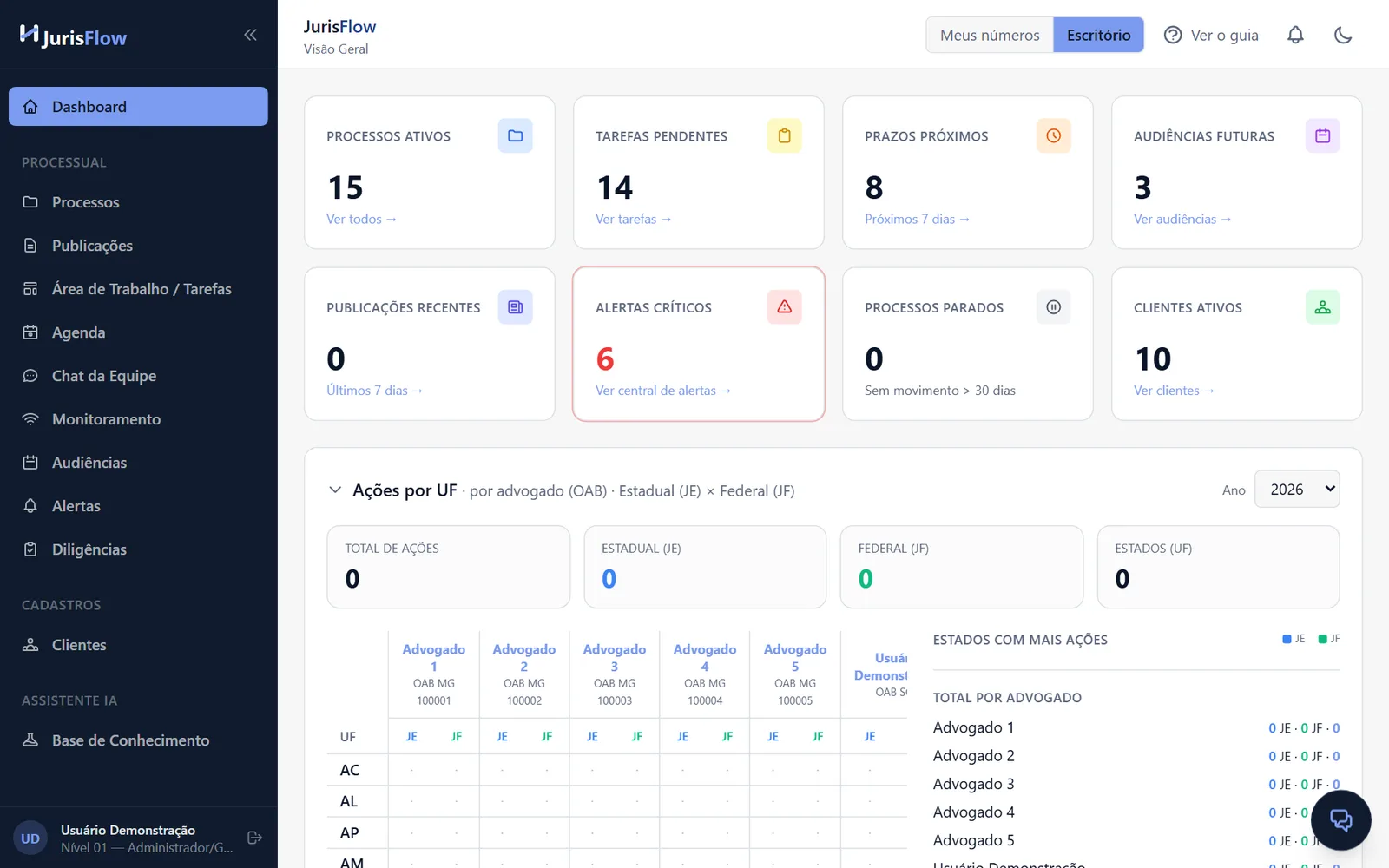Open Clientes under Cadastros
The image size is (1389, 868).
coord(138,644)
